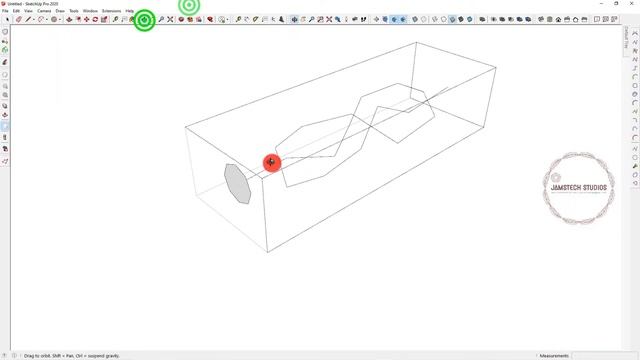Select the Rotate tool
The width and height of the screenshot is (640, 360).
pyautogui.click(x=95, y=19)
